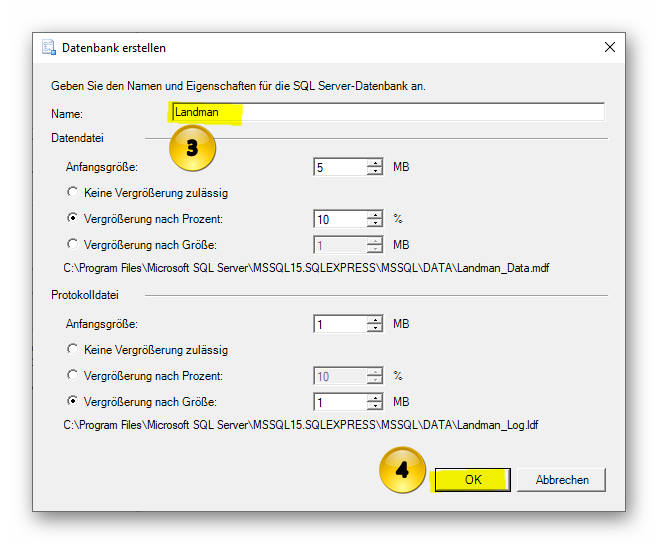Increase Datendatei Anfangsgröße with up arrow

pos(375,163)
